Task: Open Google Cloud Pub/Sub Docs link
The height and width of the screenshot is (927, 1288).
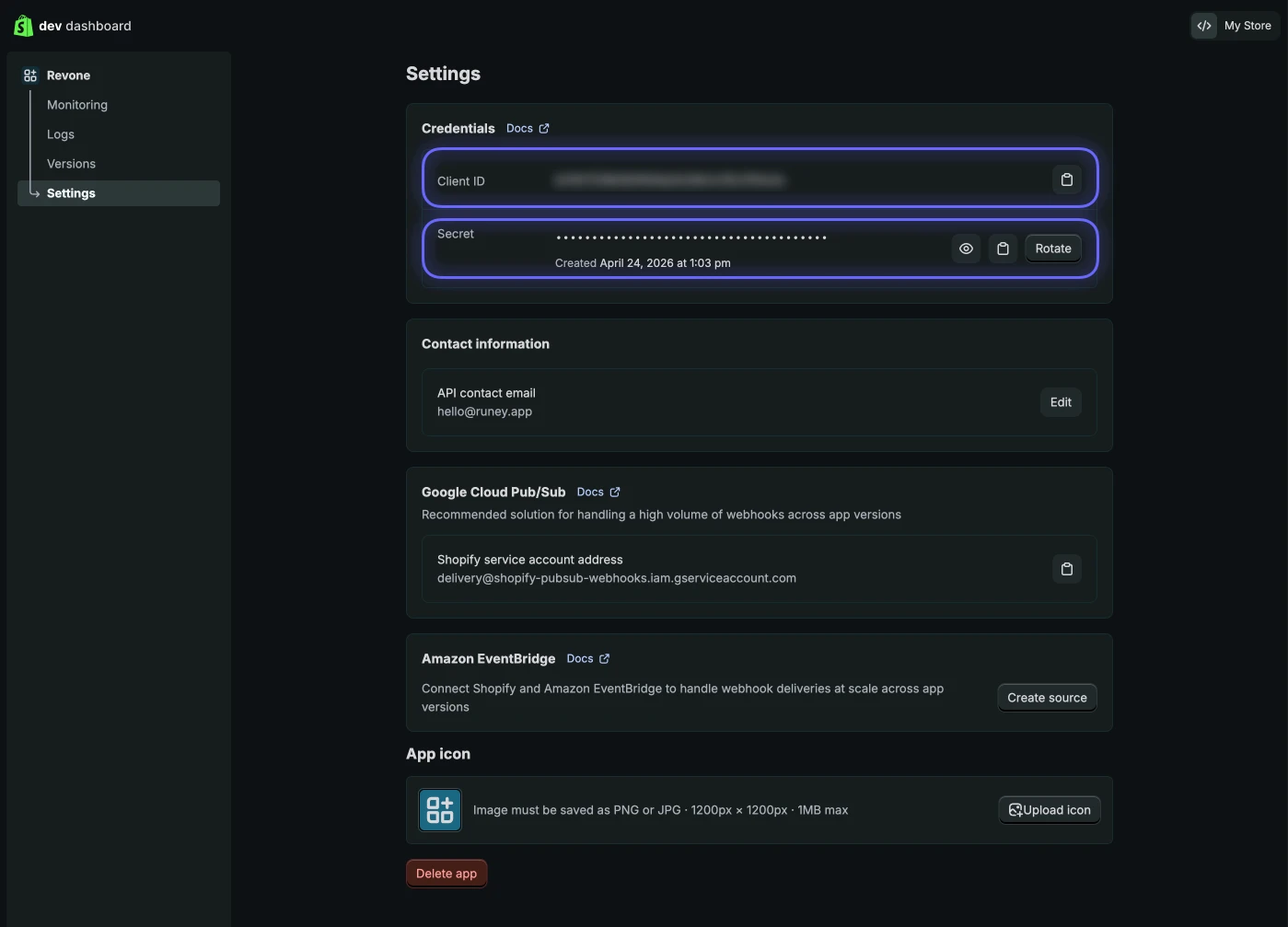Action: tap(598, 492)
